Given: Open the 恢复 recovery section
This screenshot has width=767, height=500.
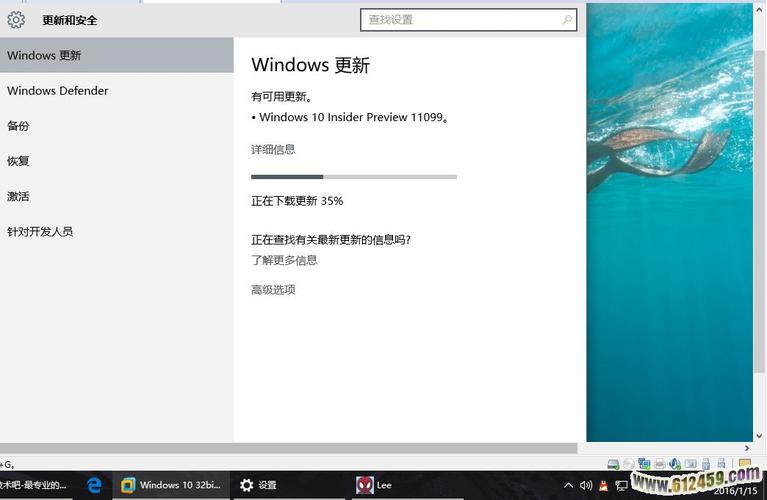Looking at the screenshot, I should point(116,161).
